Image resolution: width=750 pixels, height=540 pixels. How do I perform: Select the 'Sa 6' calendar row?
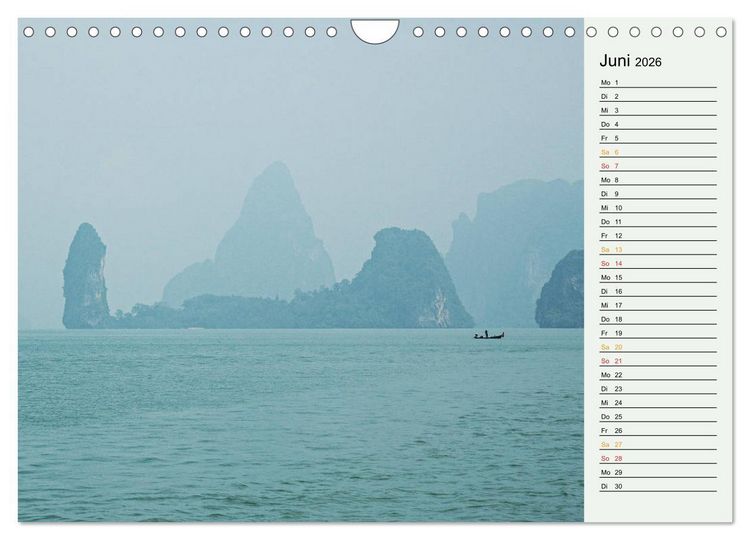(x=658, y=152)
